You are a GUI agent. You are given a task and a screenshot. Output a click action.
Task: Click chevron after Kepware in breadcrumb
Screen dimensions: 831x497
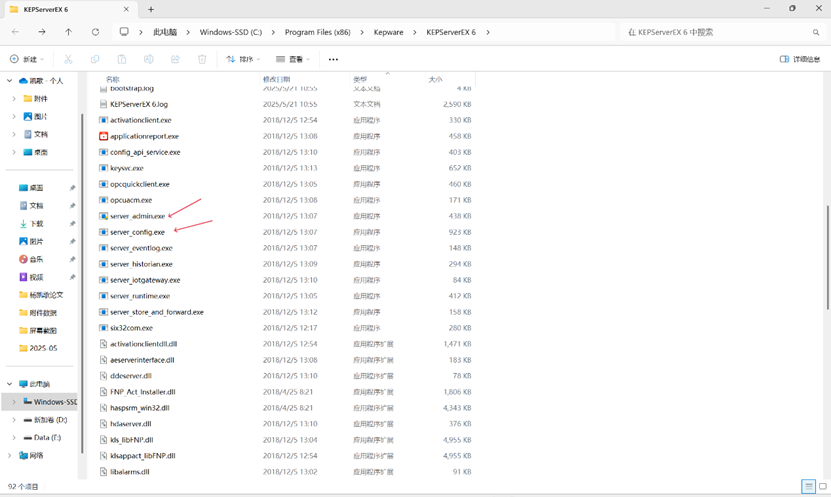click(x=415, y=32)
